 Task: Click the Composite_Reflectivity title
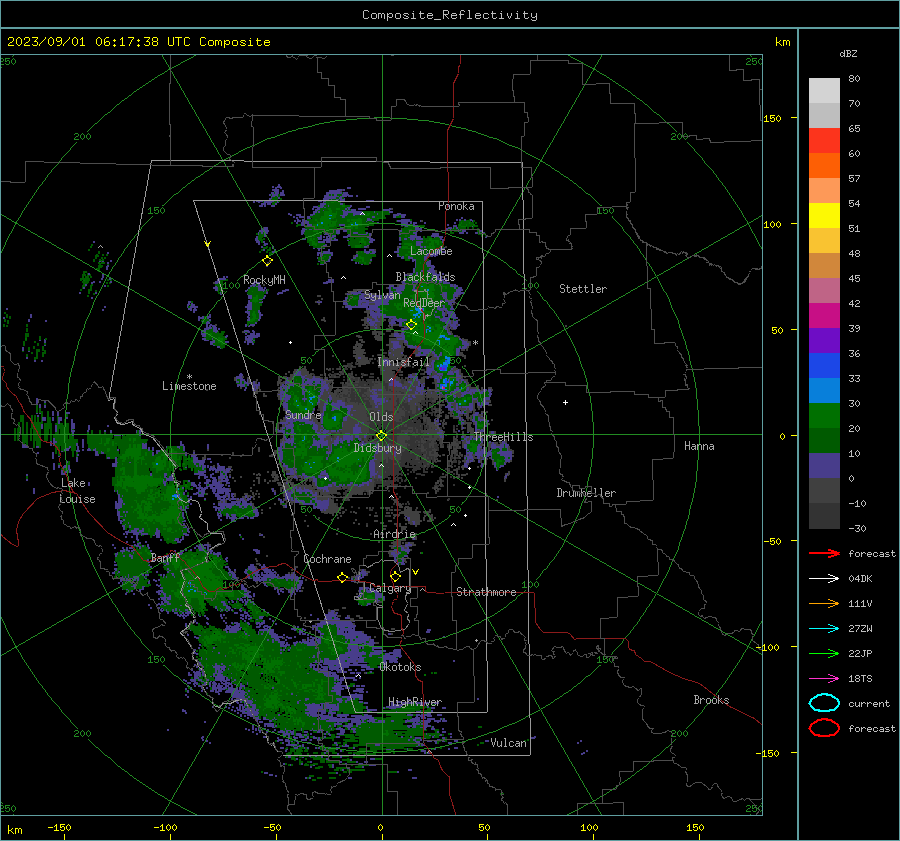450,15
